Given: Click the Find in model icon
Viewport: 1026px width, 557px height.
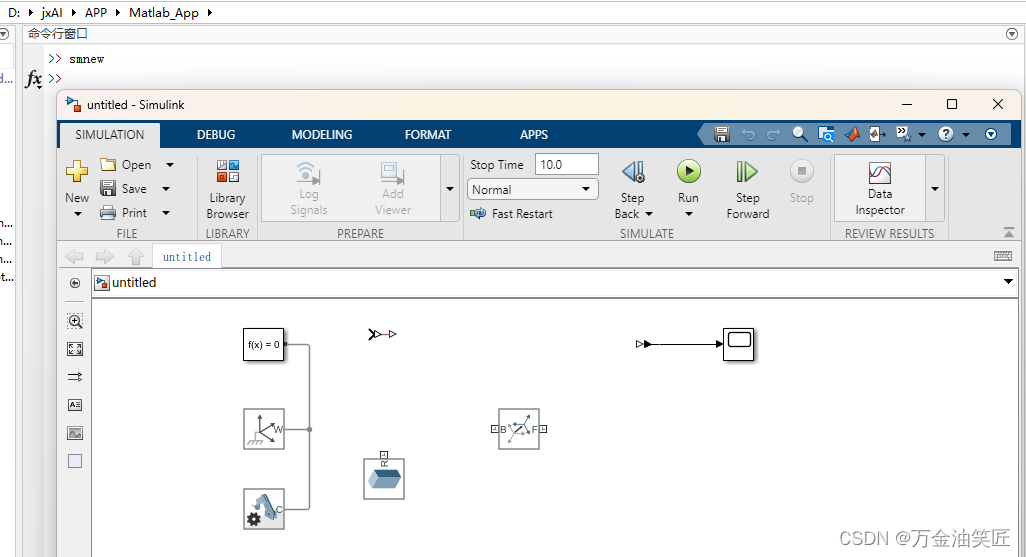Looking at the screenshot, I should [826, 134].
